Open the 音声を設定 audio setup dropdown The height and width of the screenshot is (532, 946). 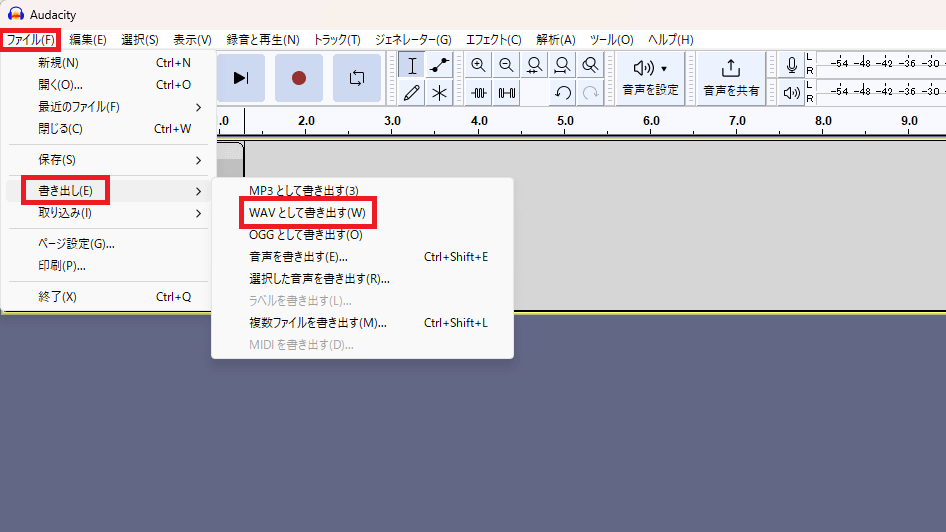650,78
